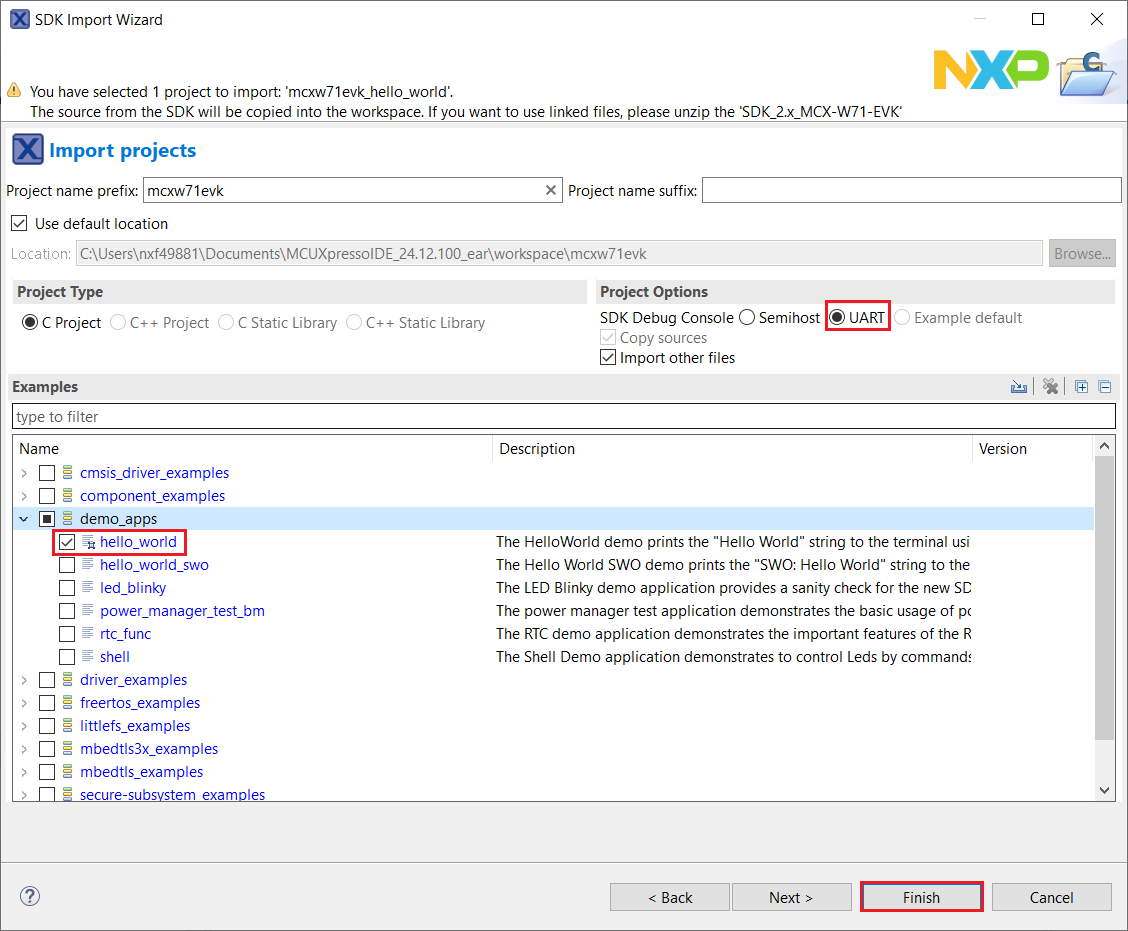Collapse the demo_apps tree node
The height and width of the screenshot is (931, 1128).
(24, 519)
